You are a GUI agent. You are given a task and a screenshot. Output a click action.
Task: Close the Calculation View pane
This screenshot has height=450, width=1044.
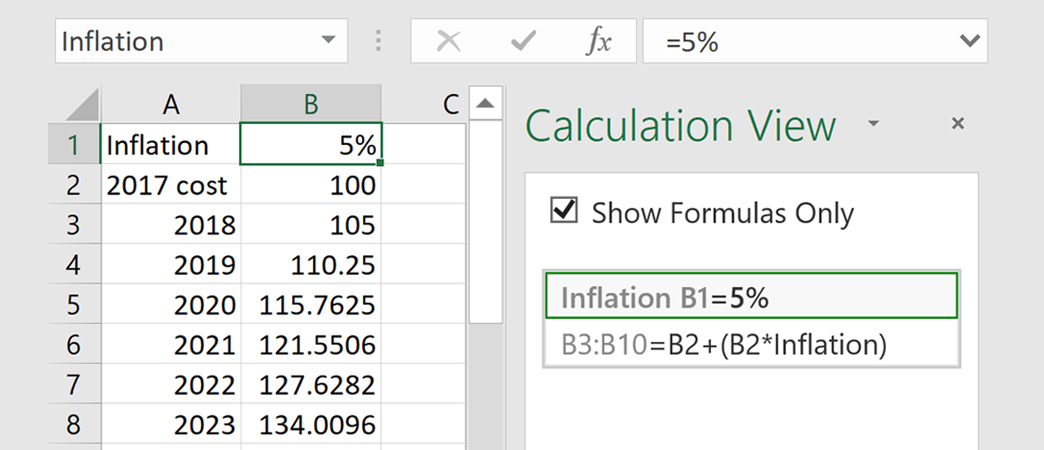point(957,124)
